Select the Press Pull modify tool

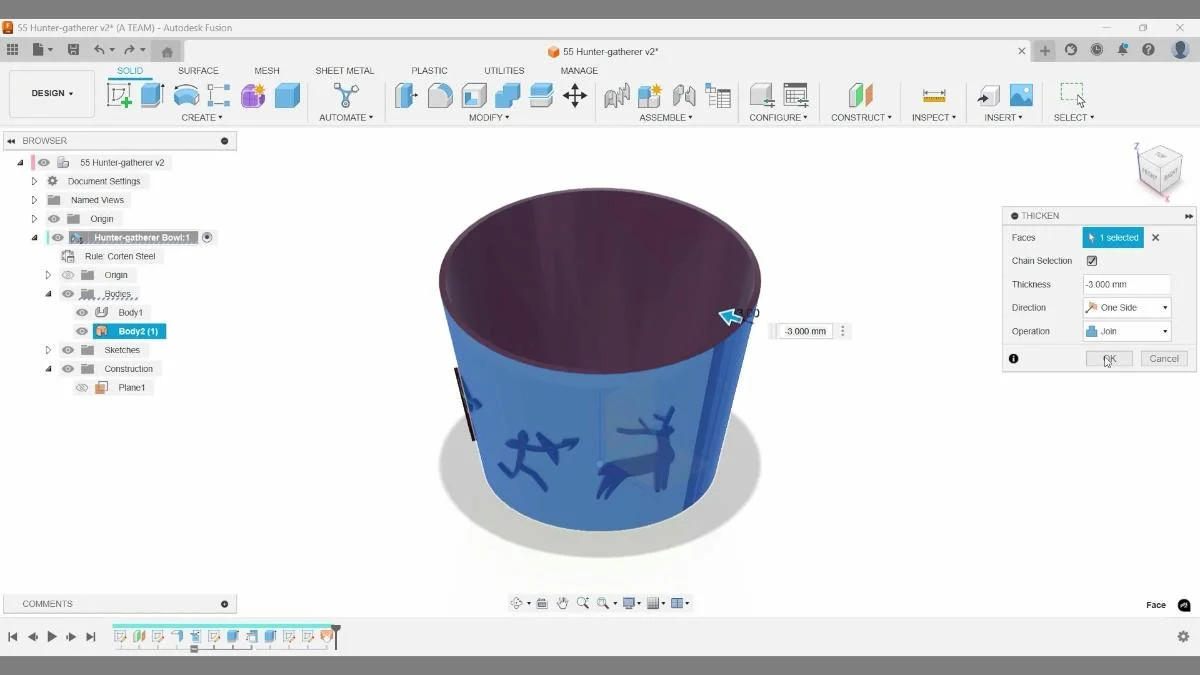click(406, 95)
